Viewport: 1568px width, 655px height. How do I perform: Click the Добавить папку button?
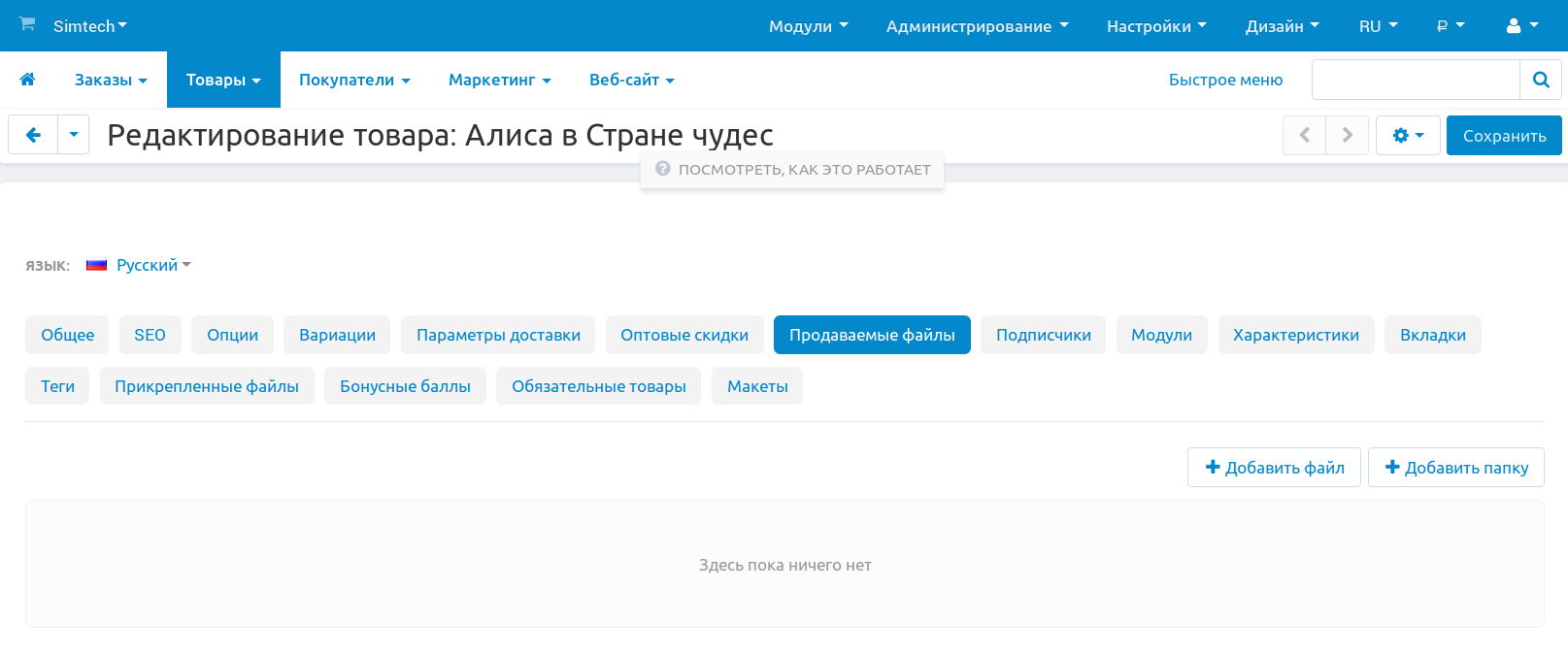[x=1455, y=468]
